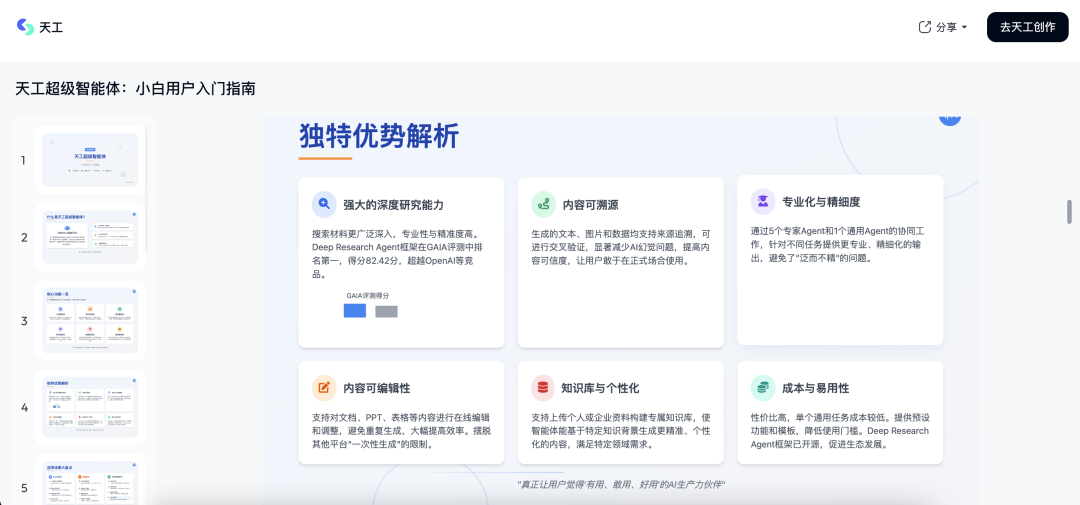The height and width of the screenshot is (505, 1080).
Task: Click the 强大的深度研究能力 card title
Action: point(394,205)
